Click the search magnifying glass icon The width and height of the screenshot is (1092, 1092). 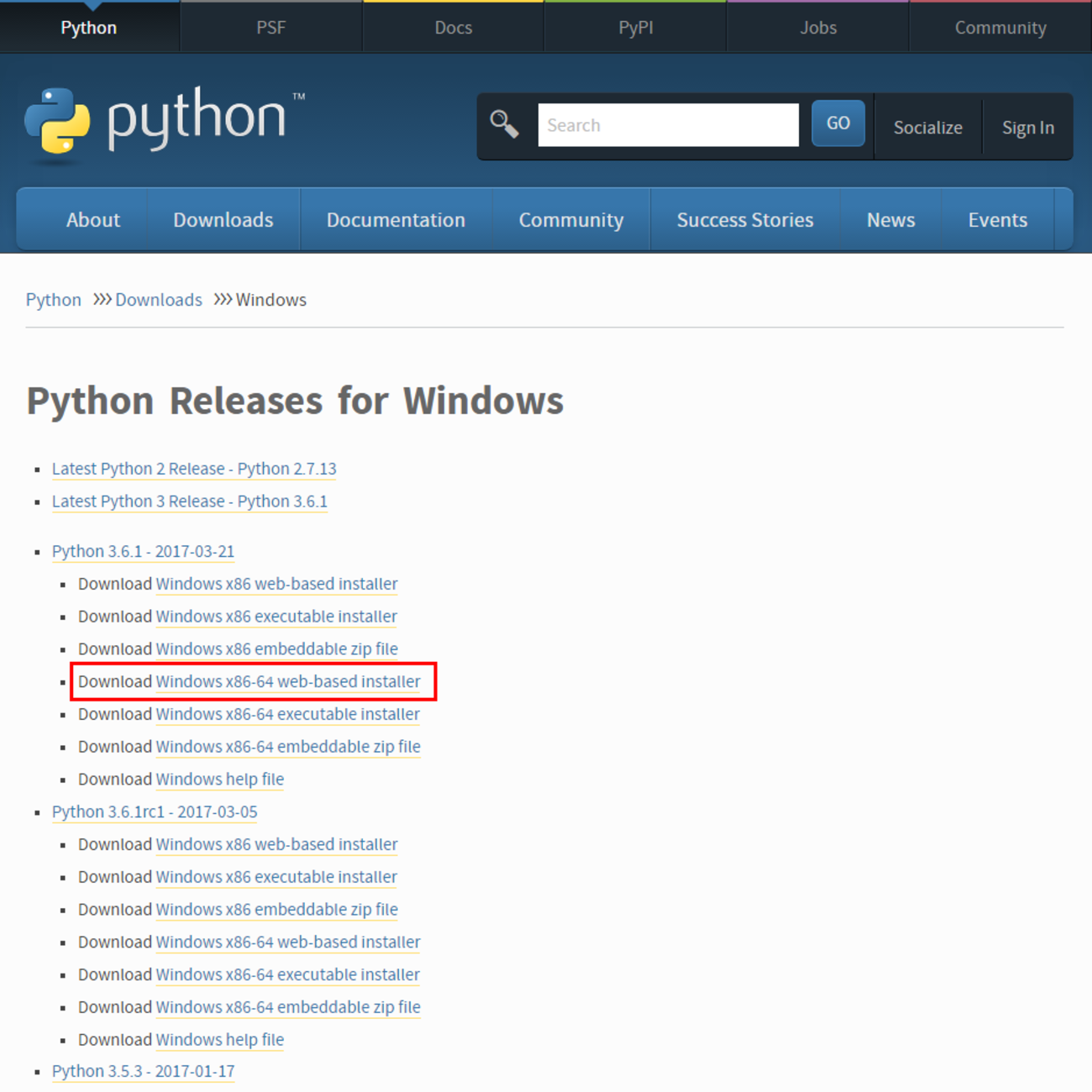click(505, 123)
